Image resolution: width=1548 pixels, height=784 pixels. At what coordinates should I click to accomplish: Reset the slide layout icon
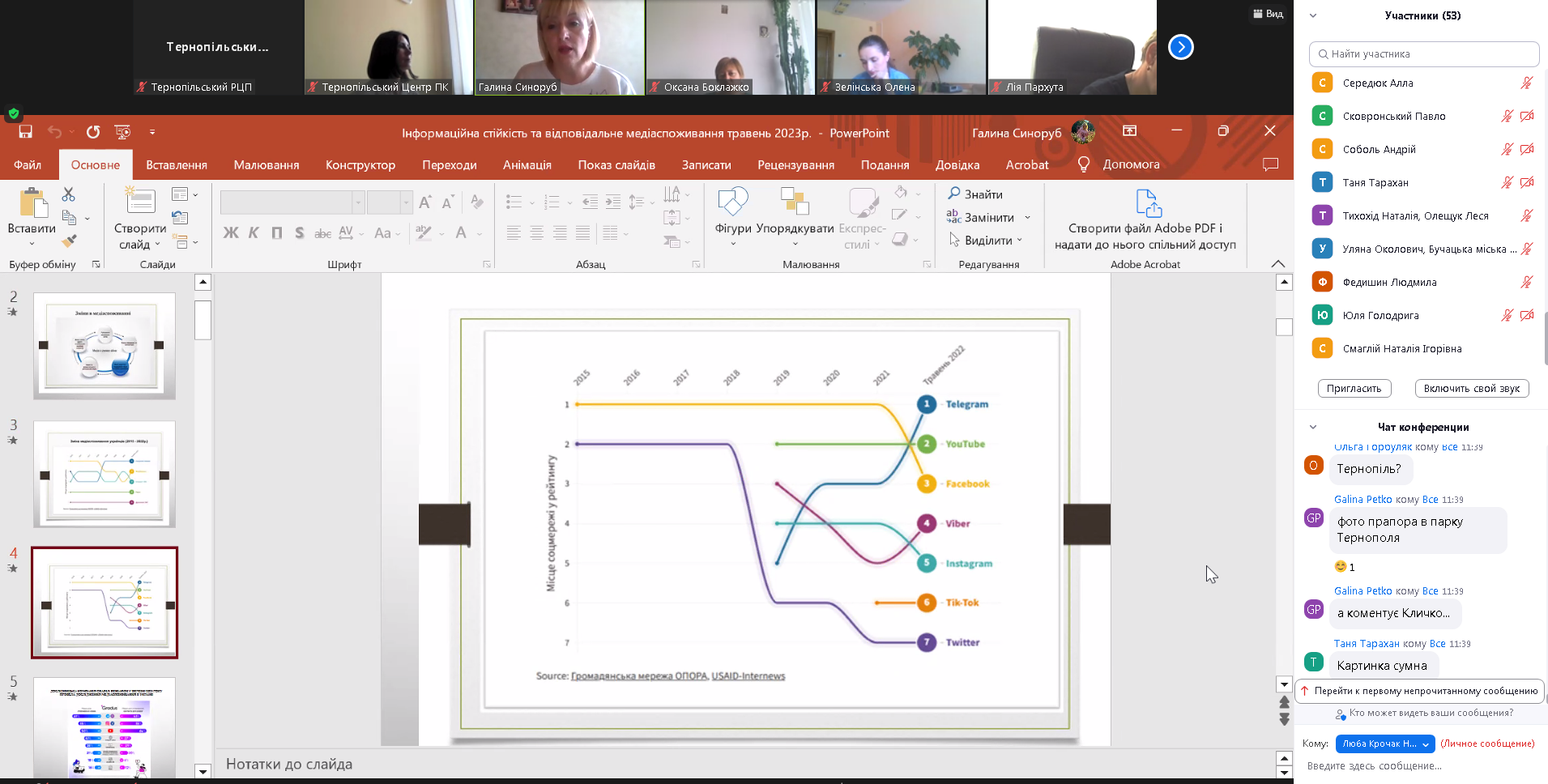[x=180, y=217]
